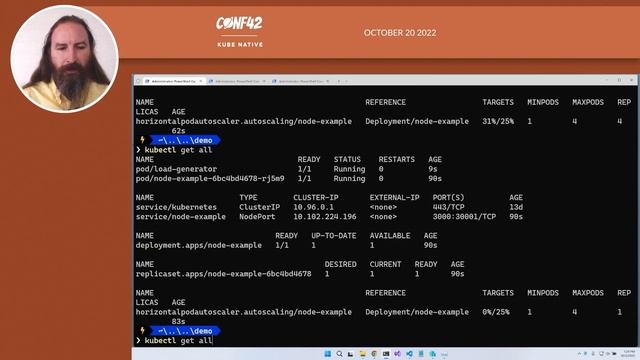This screenshot has width=640, height=360.
Task: Click the EXTERNAL-IP column header
Action: [x=394, y=198]
